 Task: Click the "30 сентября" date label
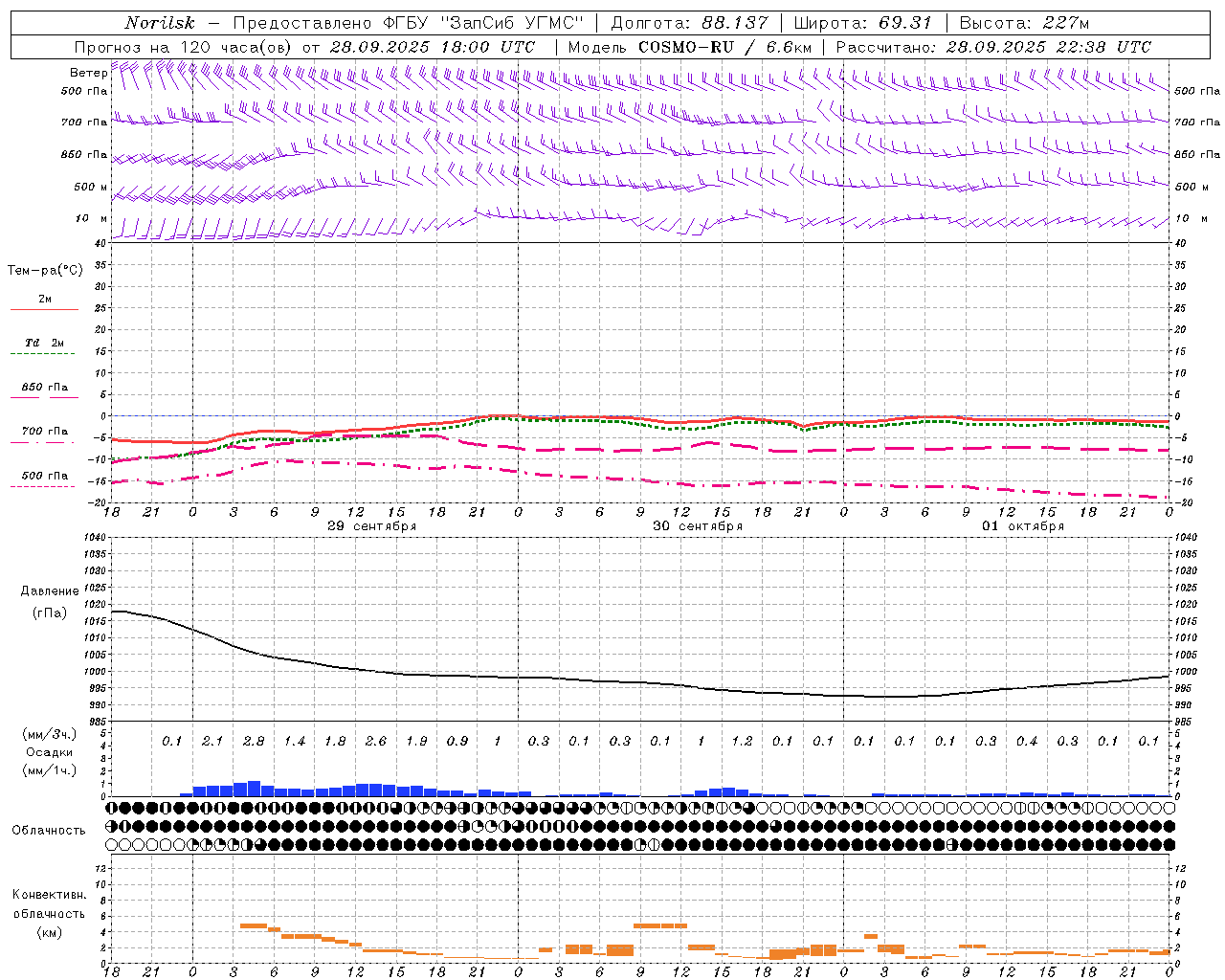tap(698, 526)
